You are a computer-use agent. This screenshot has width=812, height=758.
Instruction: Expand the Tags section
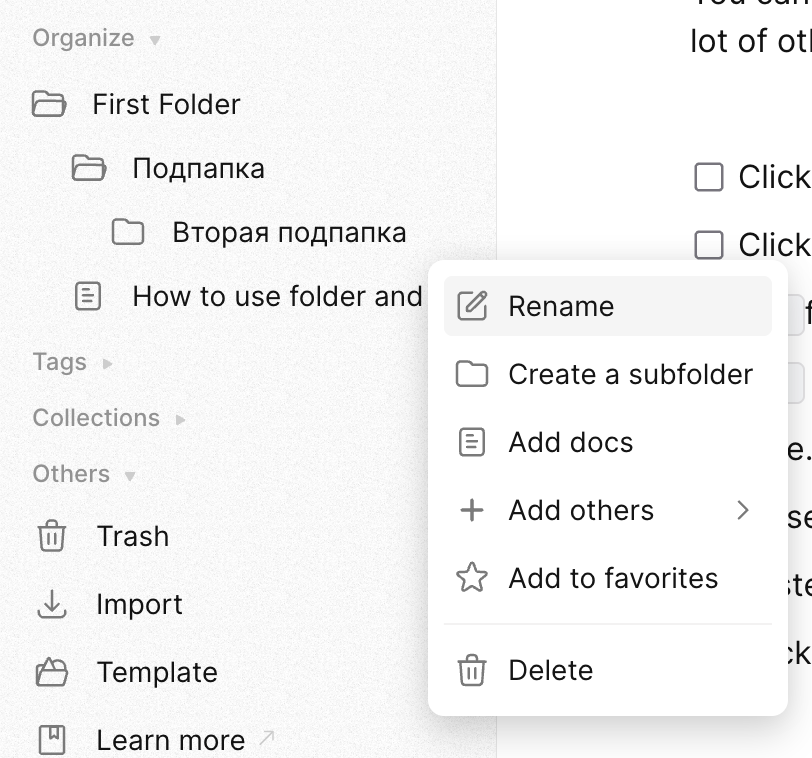[108, 363]
